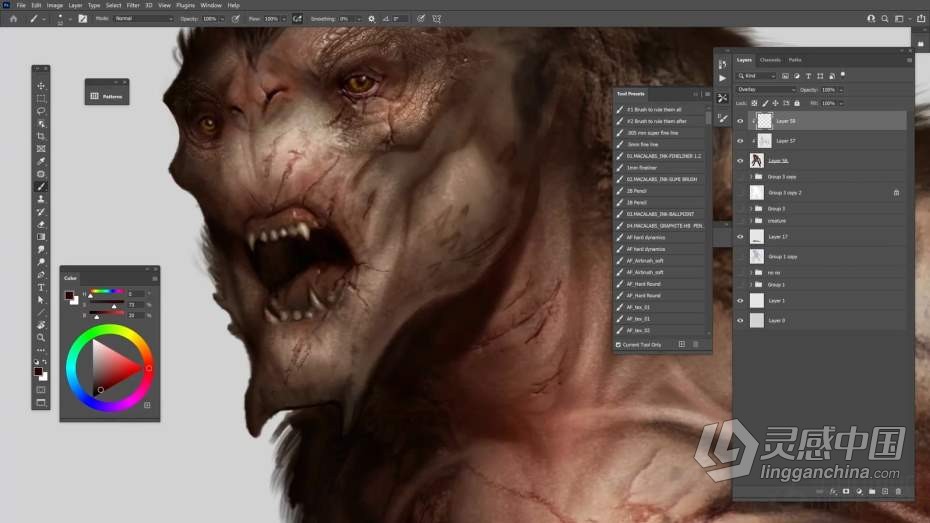The width and height of the screenshot is (930, 523).
Task: Select the Gradient tool
Action: point(41,237)
